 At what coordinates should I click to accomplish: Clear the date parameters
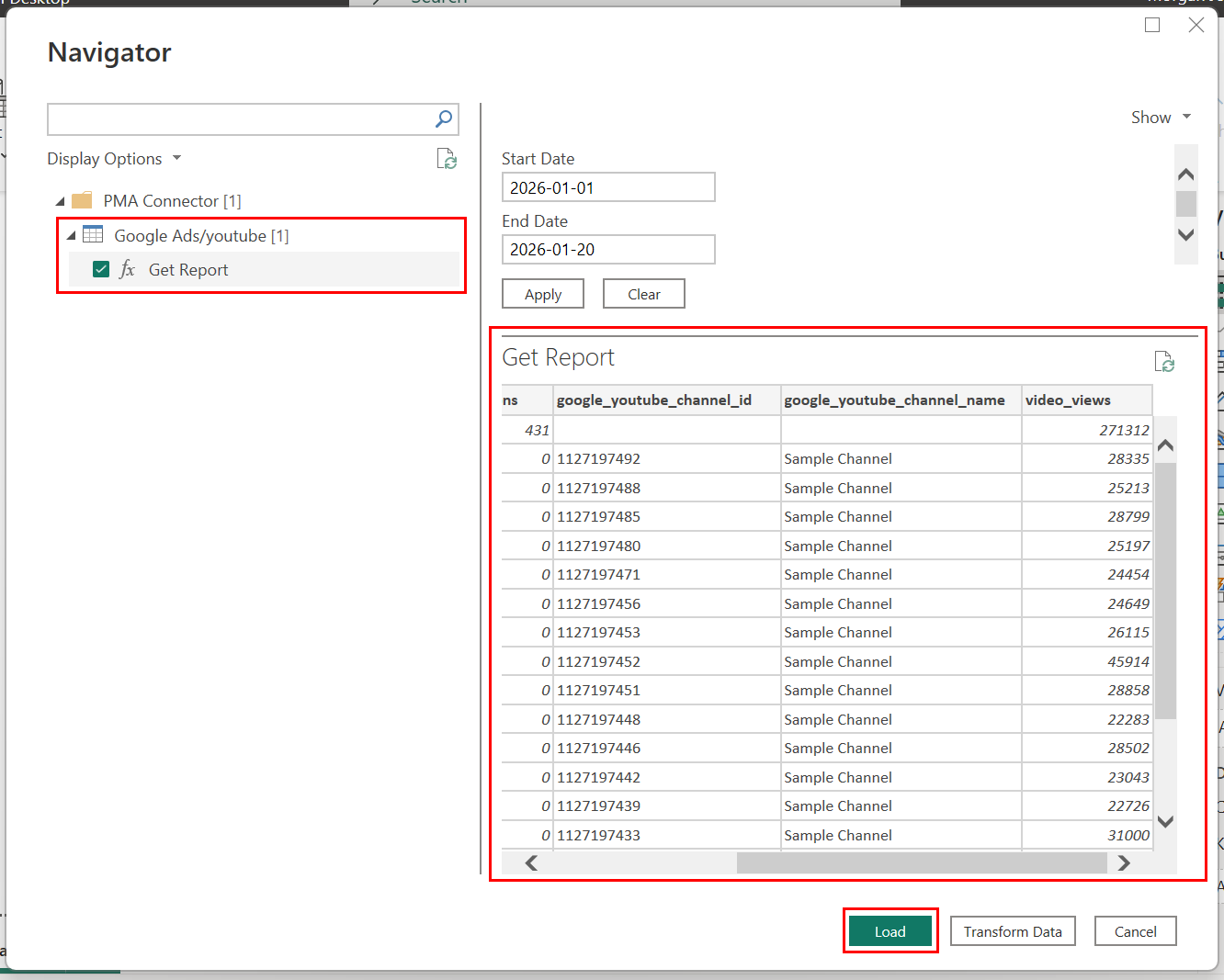(x=644, y=294)
